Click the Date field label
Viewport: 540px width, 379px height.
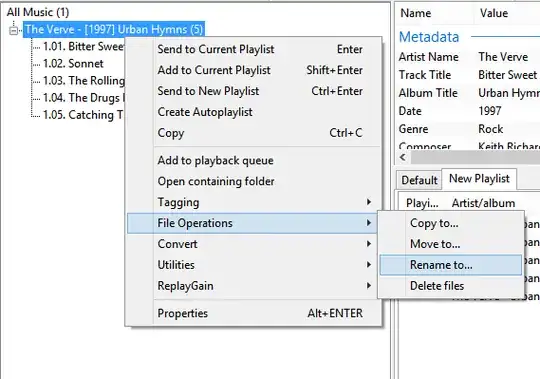click(x=410, y=111)
